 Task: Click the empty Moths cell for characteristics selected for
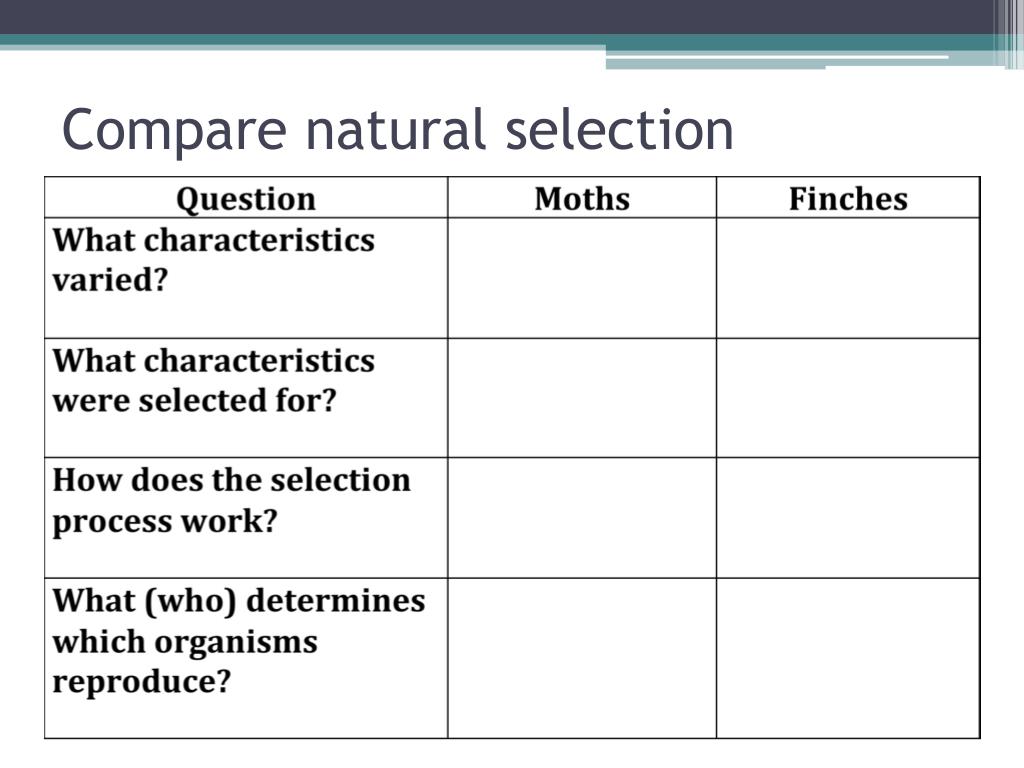pos(582,398)
